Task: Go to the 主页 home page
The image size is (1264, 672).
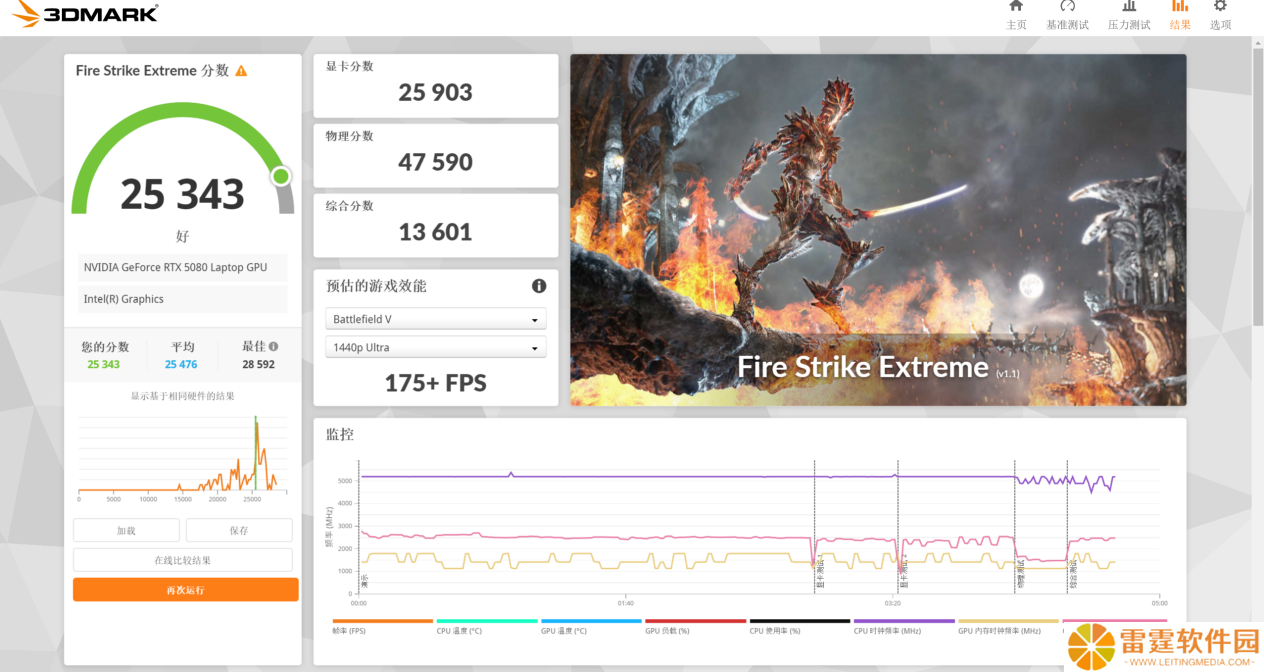Action: (x=1016, y=15)
